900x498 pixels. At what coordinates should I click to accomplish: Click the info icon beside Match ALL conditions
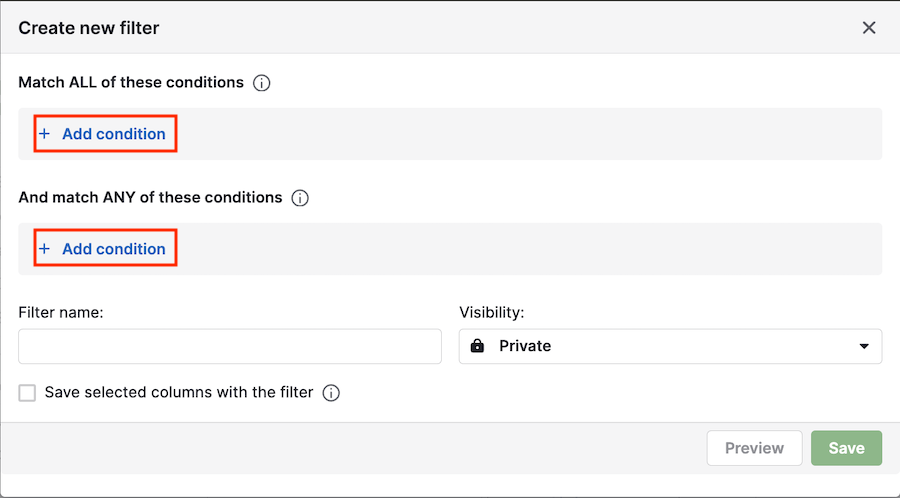coord(262,83)
